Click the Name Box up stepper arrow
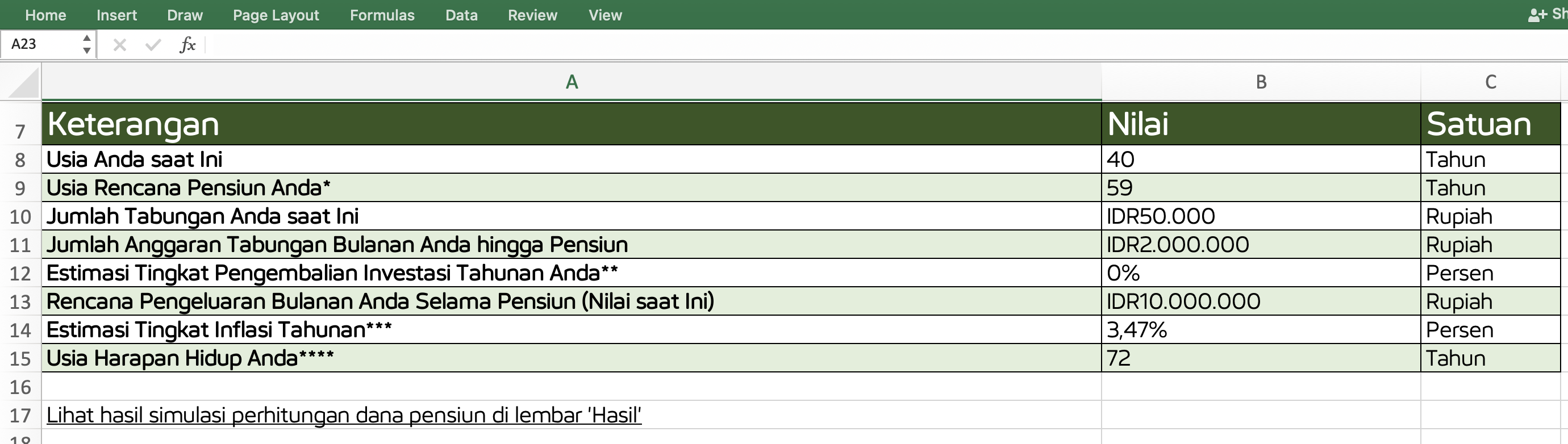The image size is (1568, 444). pyautogui.click(x=86, y=38)
